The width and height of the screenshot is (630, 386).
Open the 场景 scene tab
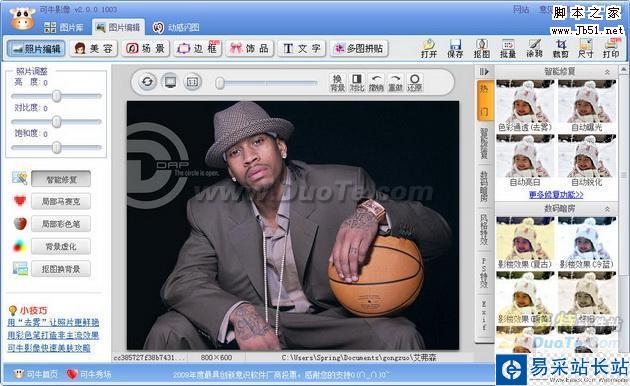[x=145, y=49]
